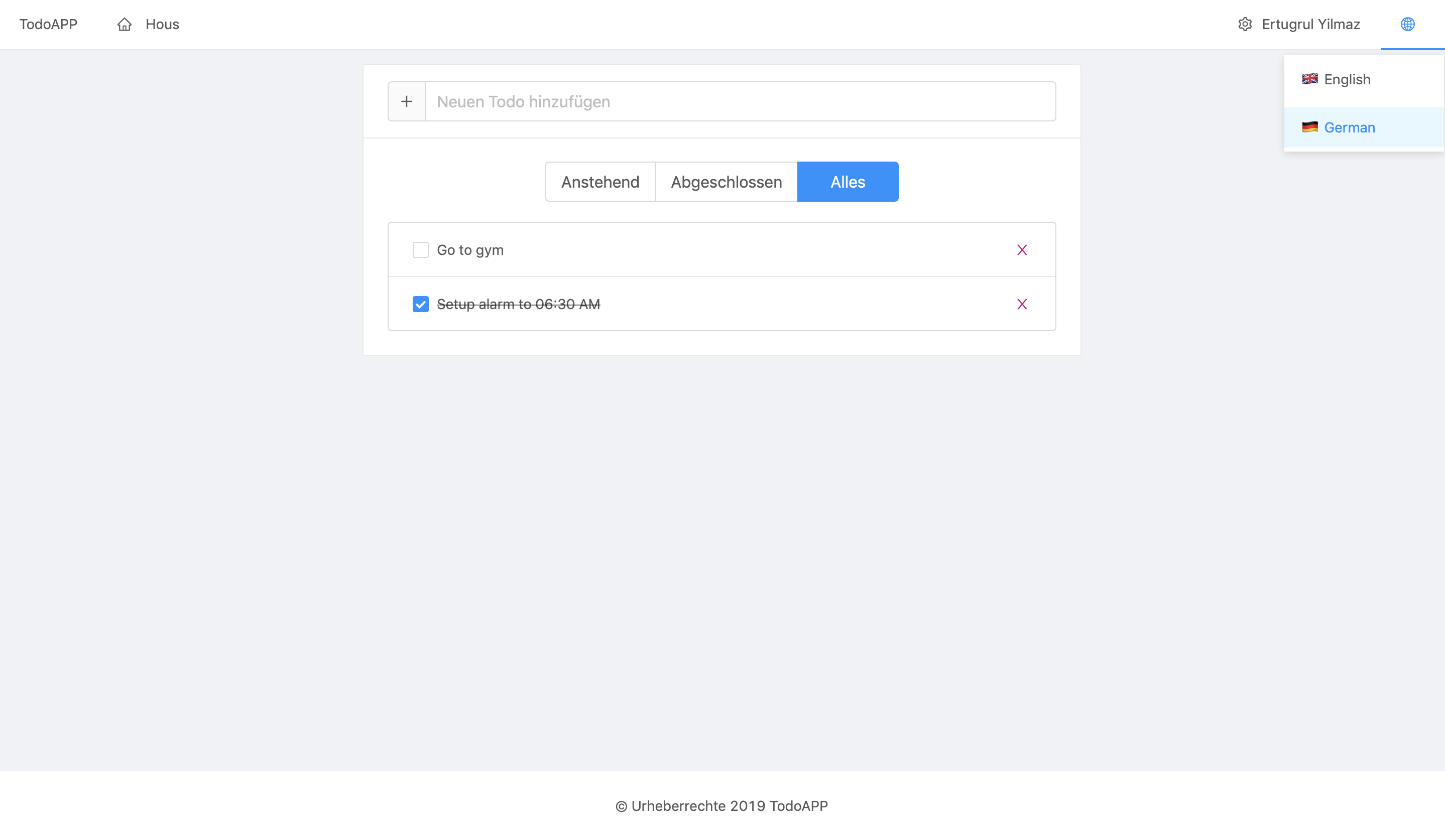
Task: Select English from language dropdown
Action: tap(1347, 80)
